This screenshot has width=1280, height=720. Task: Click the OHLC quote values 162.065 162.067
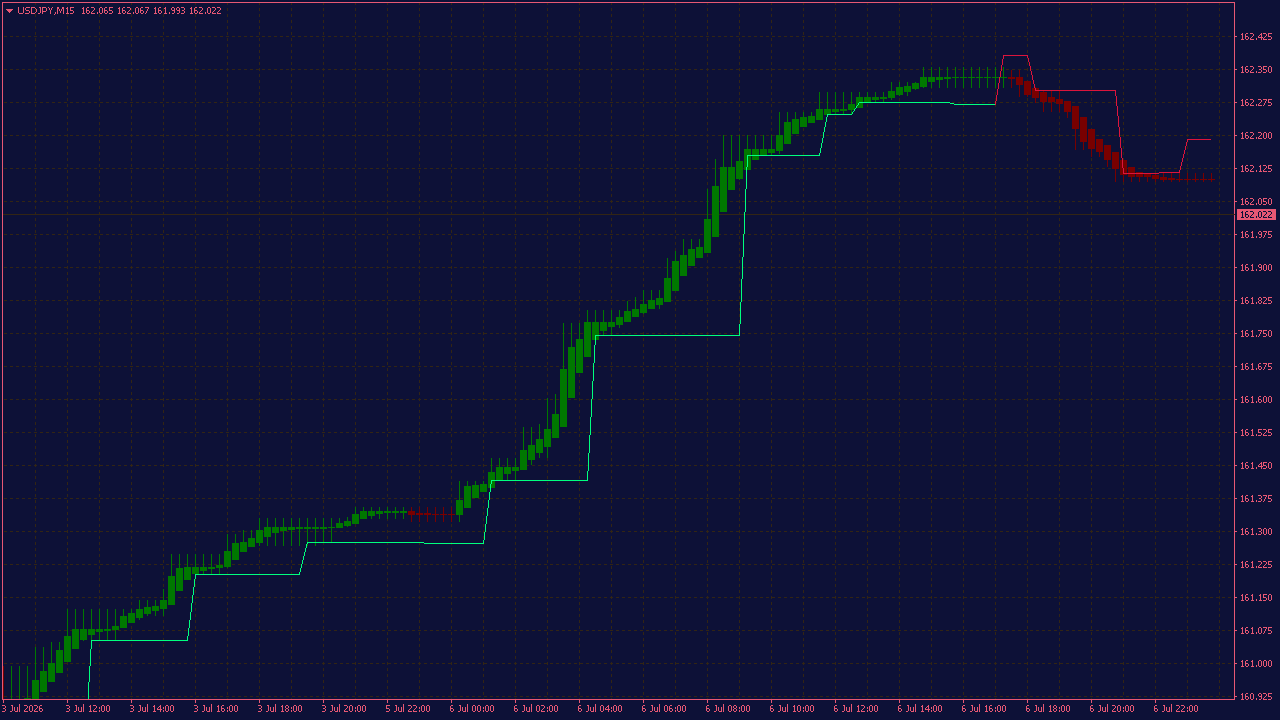coord(115,11)
